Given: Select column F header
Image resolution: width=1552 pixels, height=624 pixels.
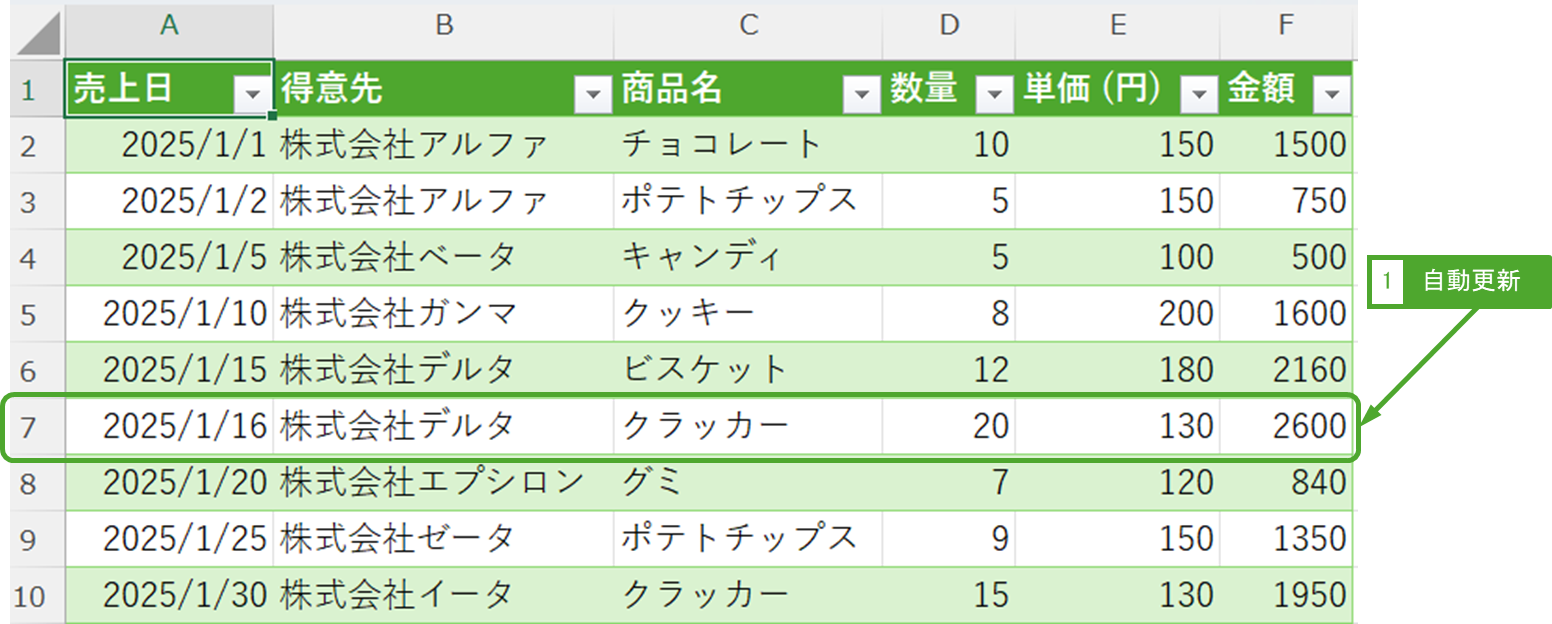Looking at the screenshot, I should [1286, 26].
